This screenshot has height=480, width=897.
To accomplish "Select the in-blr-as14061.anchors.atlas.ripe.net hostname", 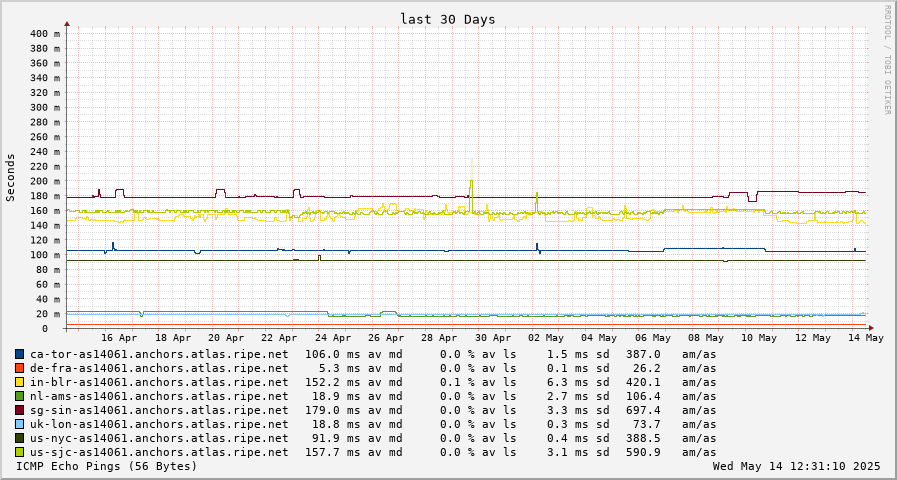I will tap(159, 383).
